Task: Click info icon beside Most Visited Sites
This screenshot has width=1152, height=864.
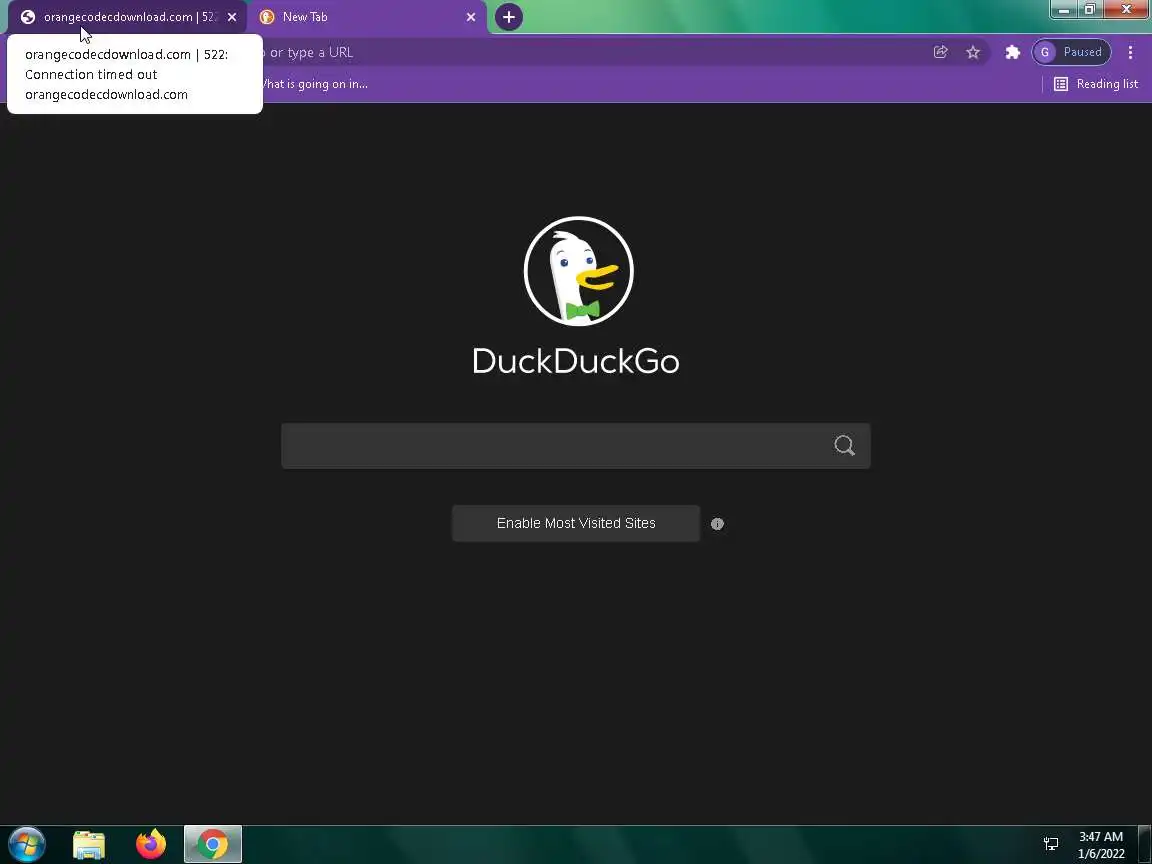Action: click(x=717, y=524)
